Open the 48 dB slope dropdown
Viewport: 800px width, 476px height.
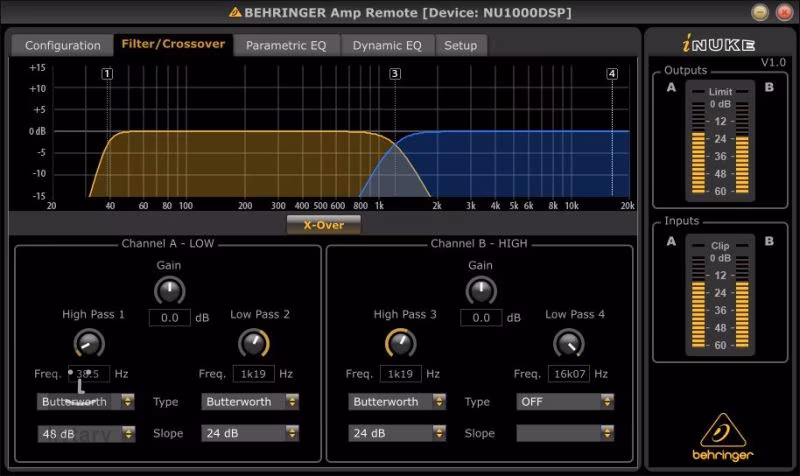coord(86,434)
